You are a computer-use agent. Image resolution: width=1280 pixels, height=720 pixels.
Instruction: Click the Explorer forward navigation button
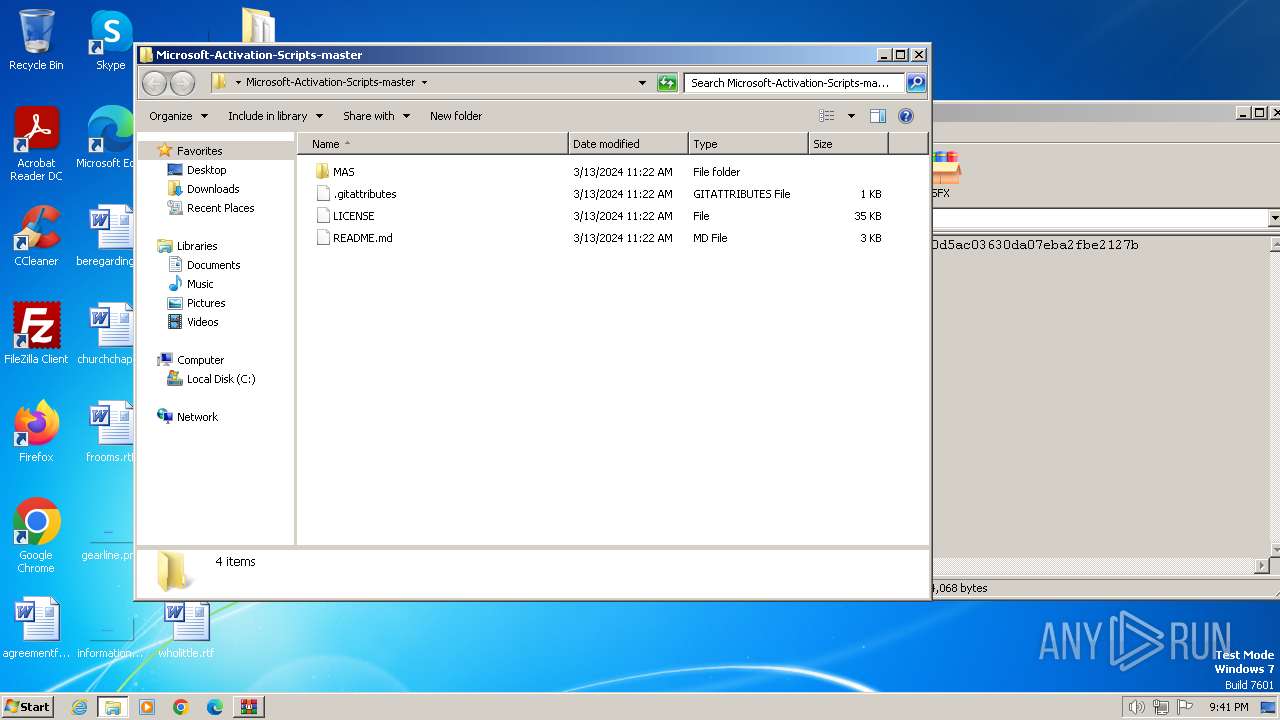pos(182,83)
